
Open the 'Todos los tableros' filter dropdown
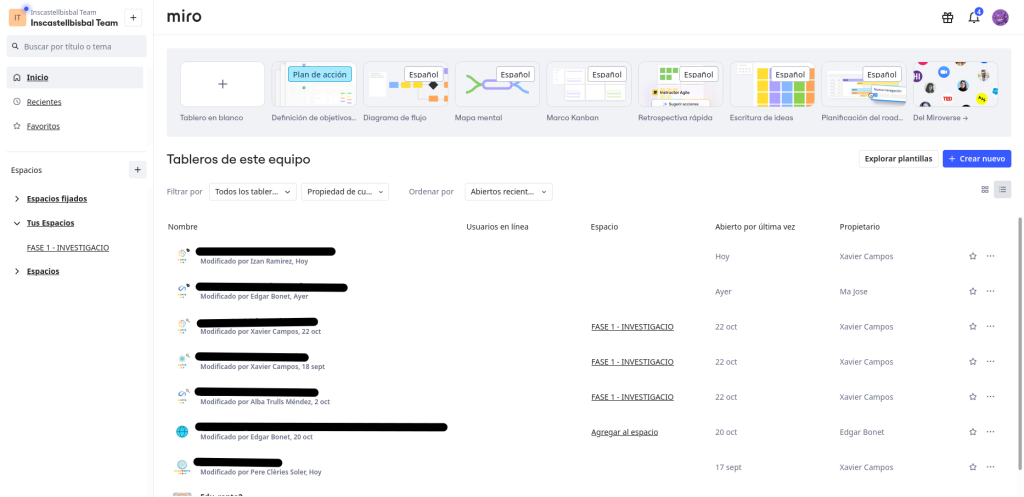pos(253,192)
